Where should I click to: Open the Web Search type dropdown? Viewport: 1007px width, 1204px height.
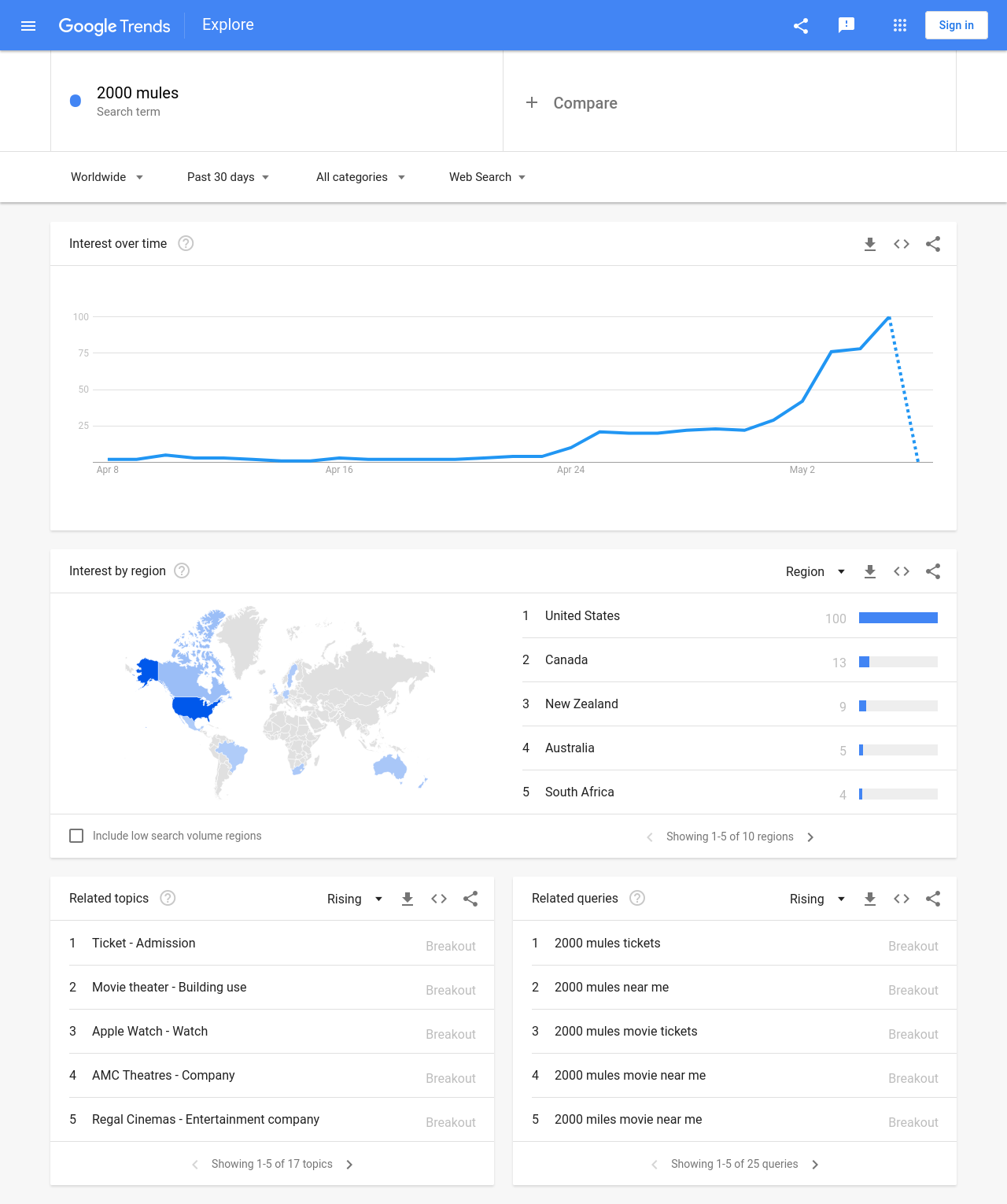tap(487, 177)
